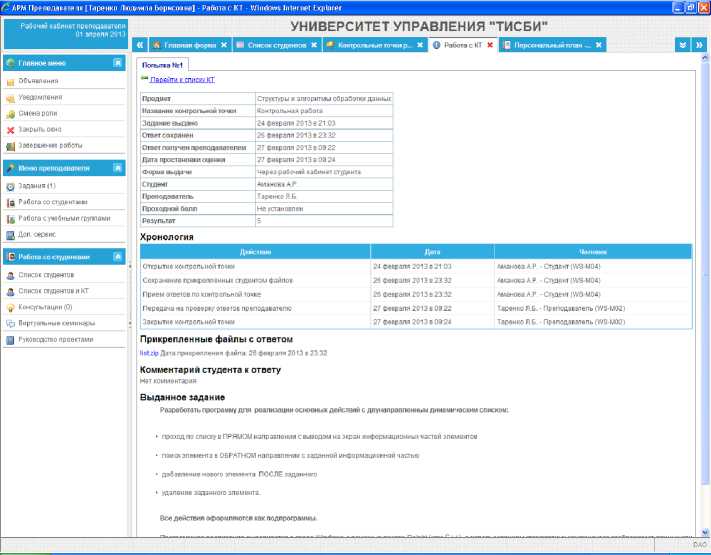
Task: Open Доп. сервис menu entry
Action: point(37,234)
